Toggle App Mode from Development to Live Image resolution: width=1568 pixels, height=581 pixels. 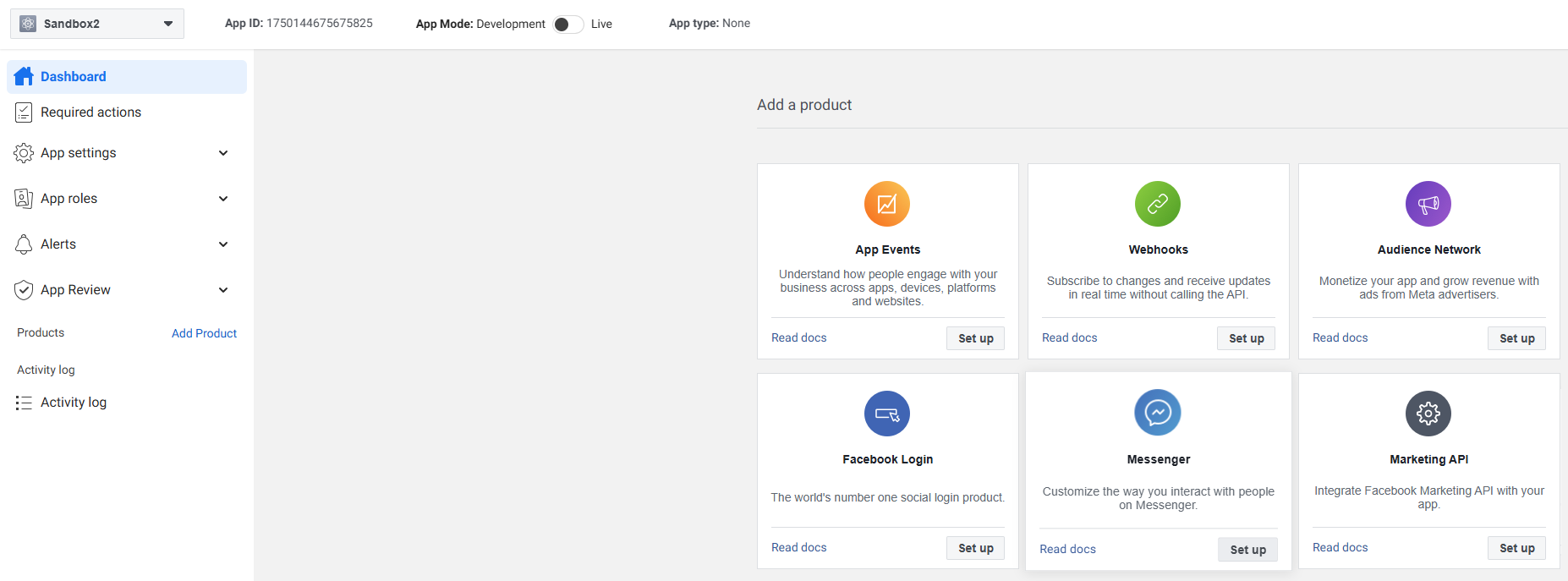pos(567,25)
